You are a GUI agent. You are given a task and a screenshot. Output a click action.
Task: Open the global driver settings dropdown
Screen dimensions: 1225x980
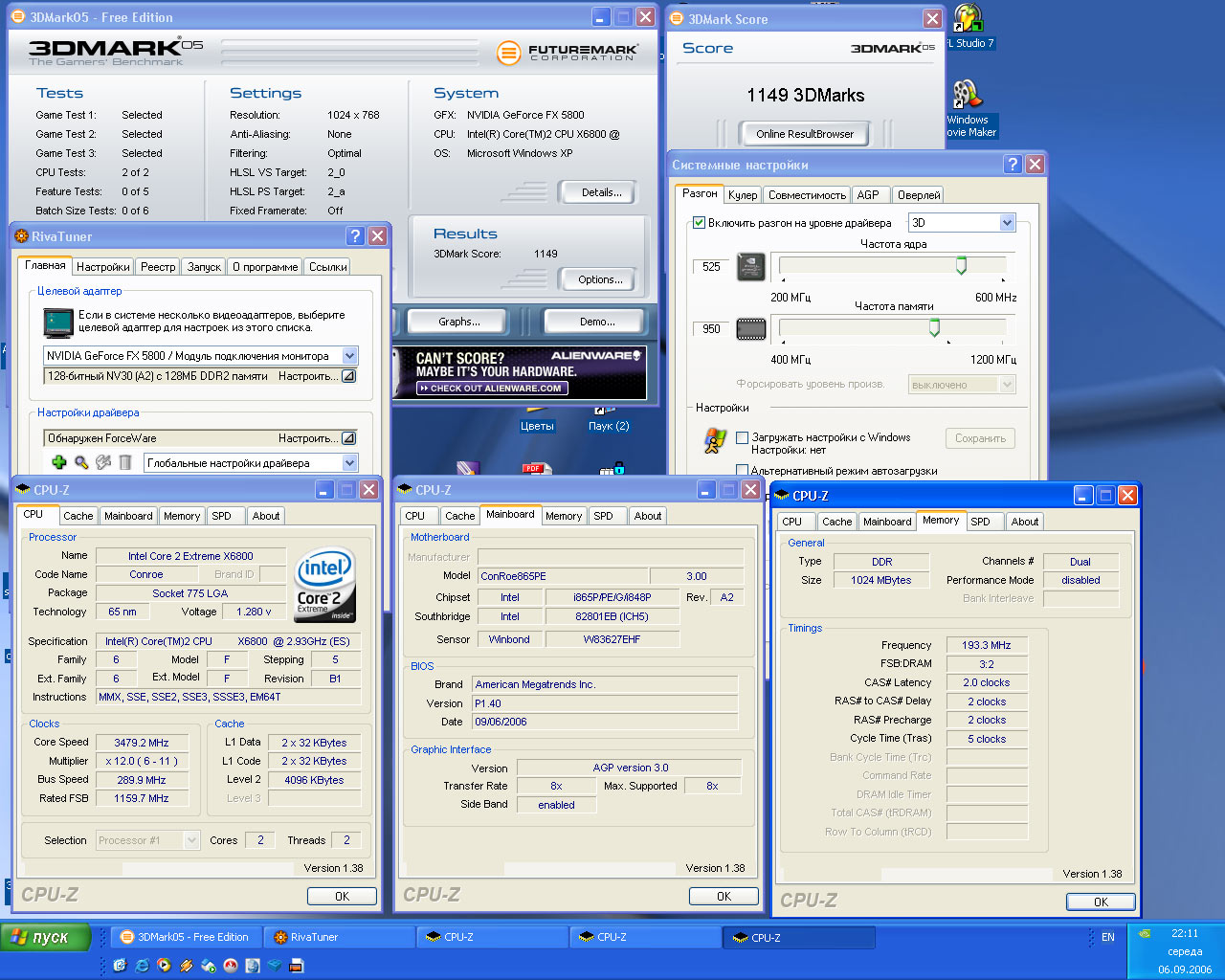(x=349, y=463)
